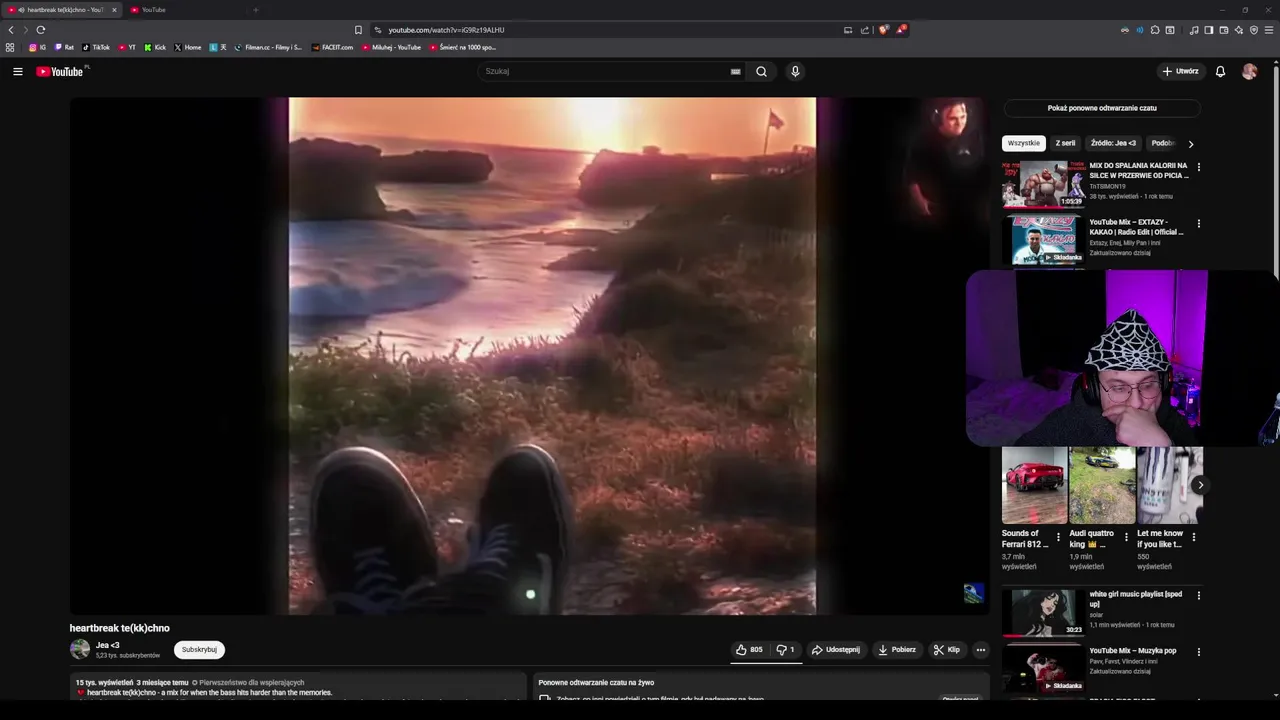Show next Shorts with the arrow
The image size is (1280, 720).
tap(1200, 485)
